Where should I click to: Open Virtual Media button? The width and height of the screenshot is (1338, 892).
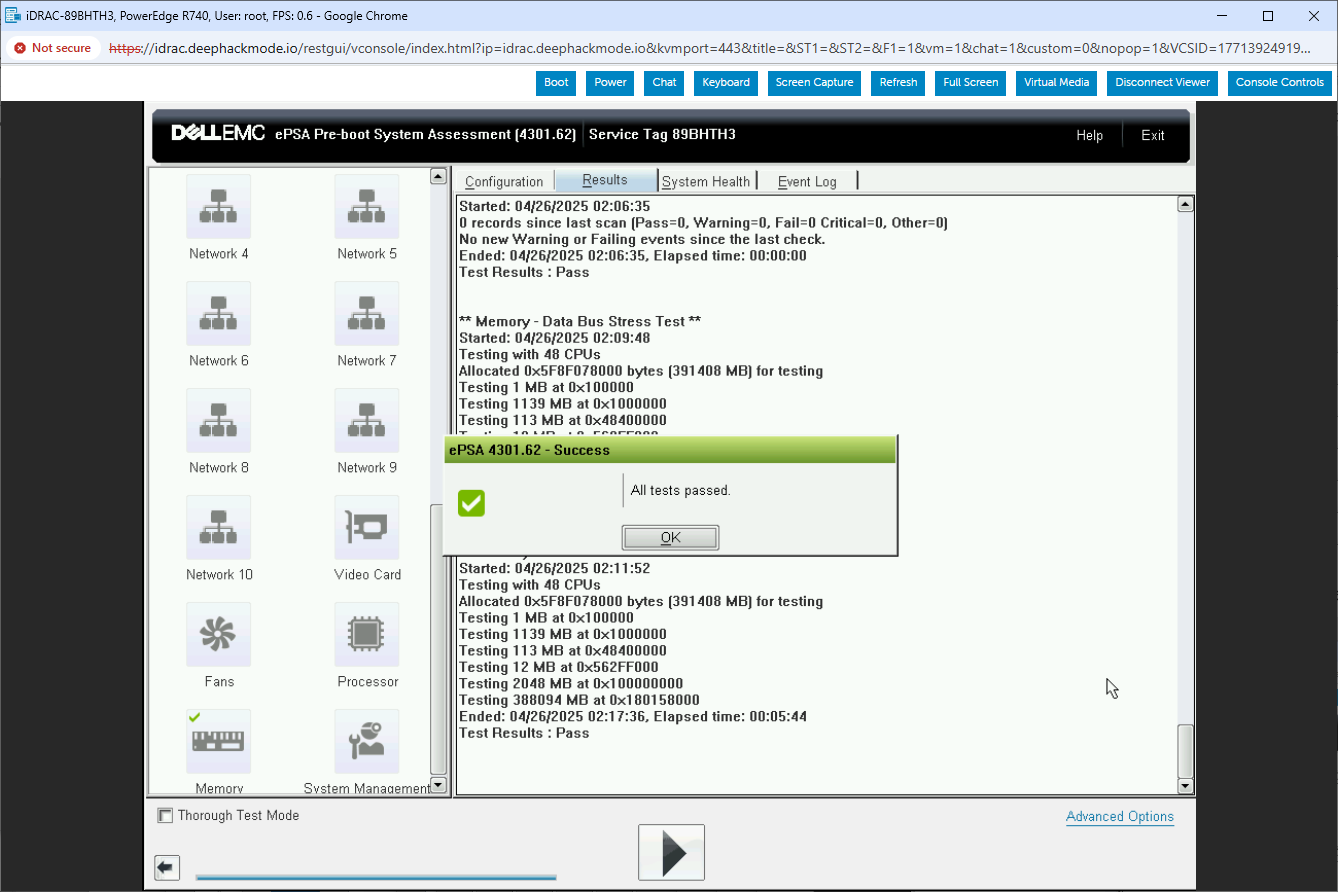(x=1056, y=83)
